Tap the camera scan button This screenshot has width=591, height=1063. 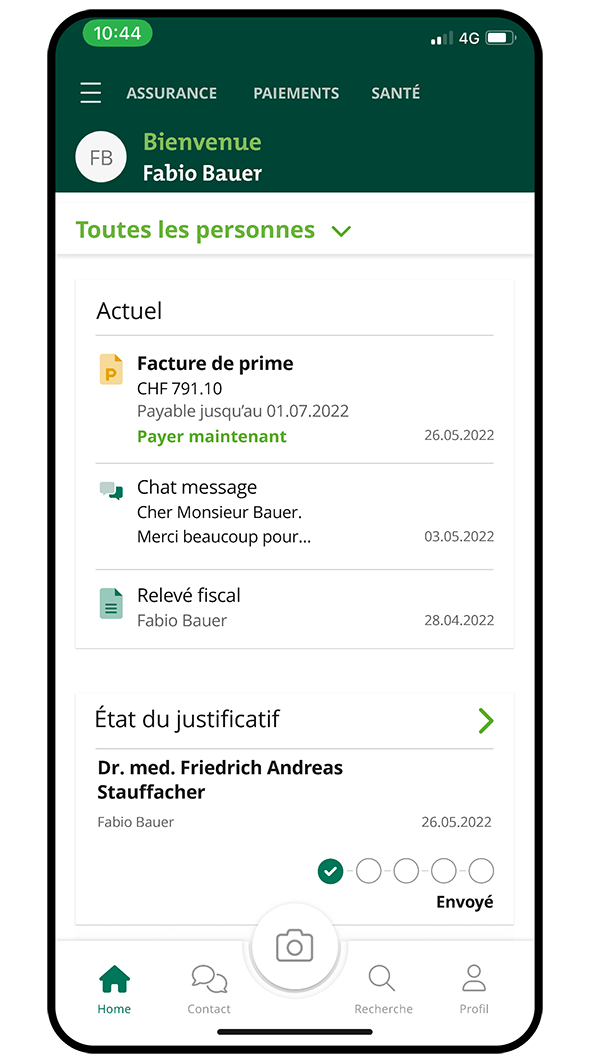294,946
